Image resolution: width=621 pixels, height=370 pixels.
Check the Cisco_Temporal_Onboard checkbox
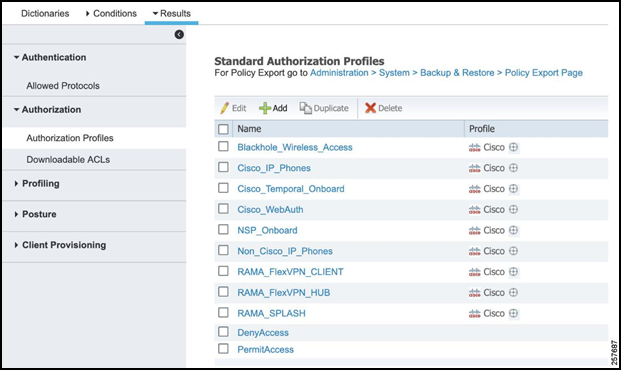(x=223, y=188)
